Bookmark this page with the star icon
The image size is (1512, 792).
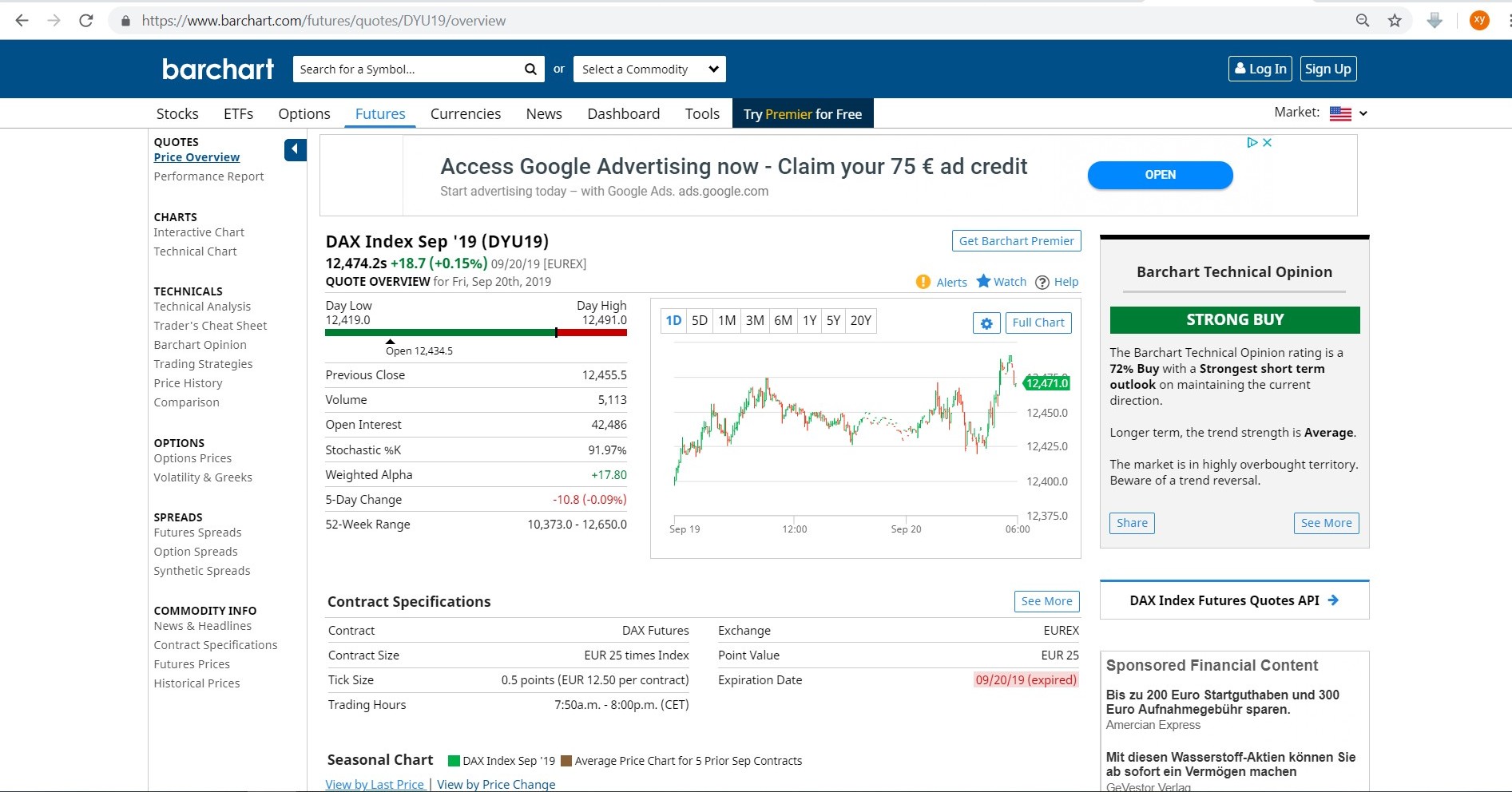coord(1395,21)
